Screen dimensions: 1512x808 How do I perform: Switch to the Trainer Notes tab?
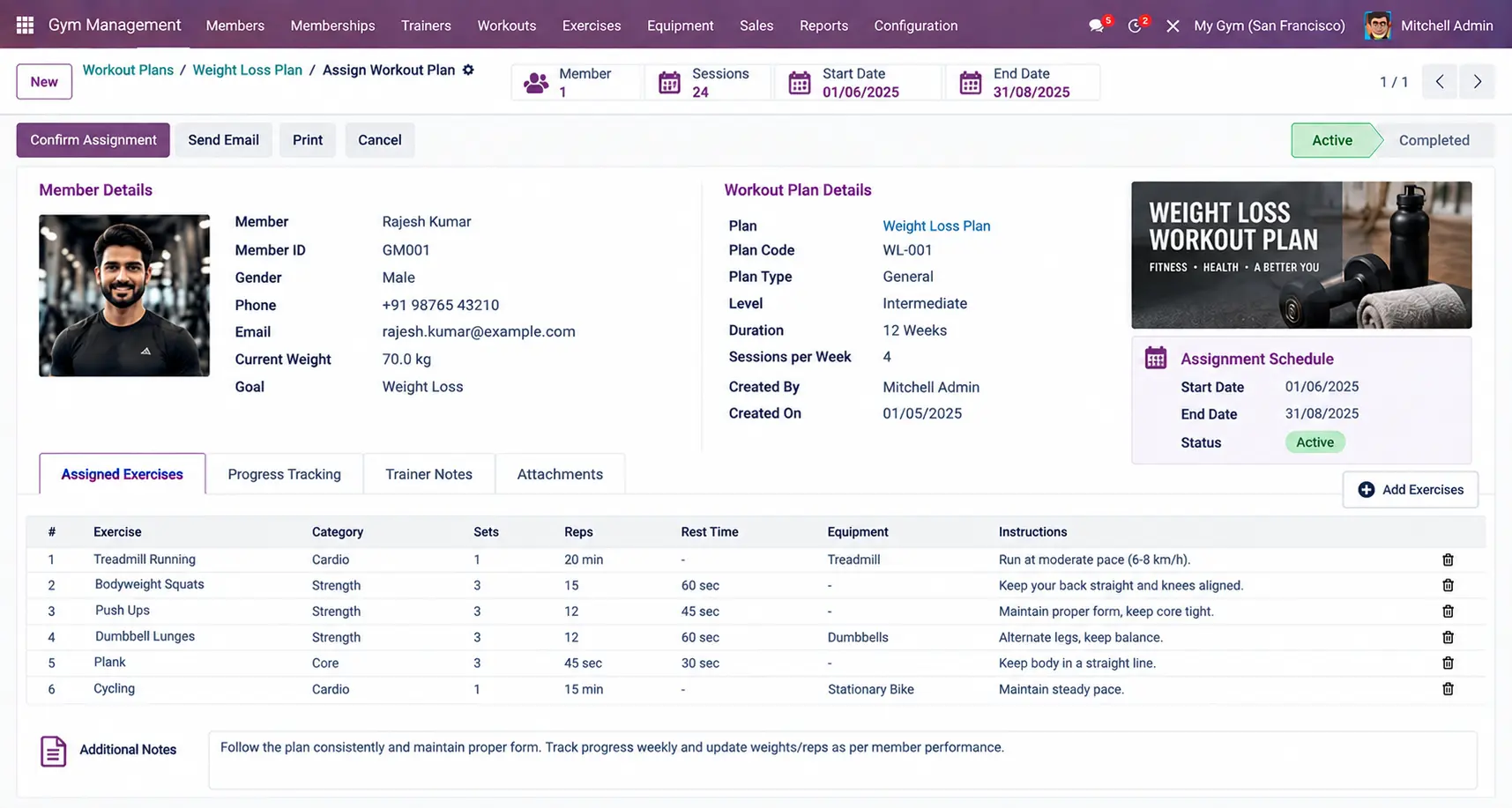click(x=428, y=474)
